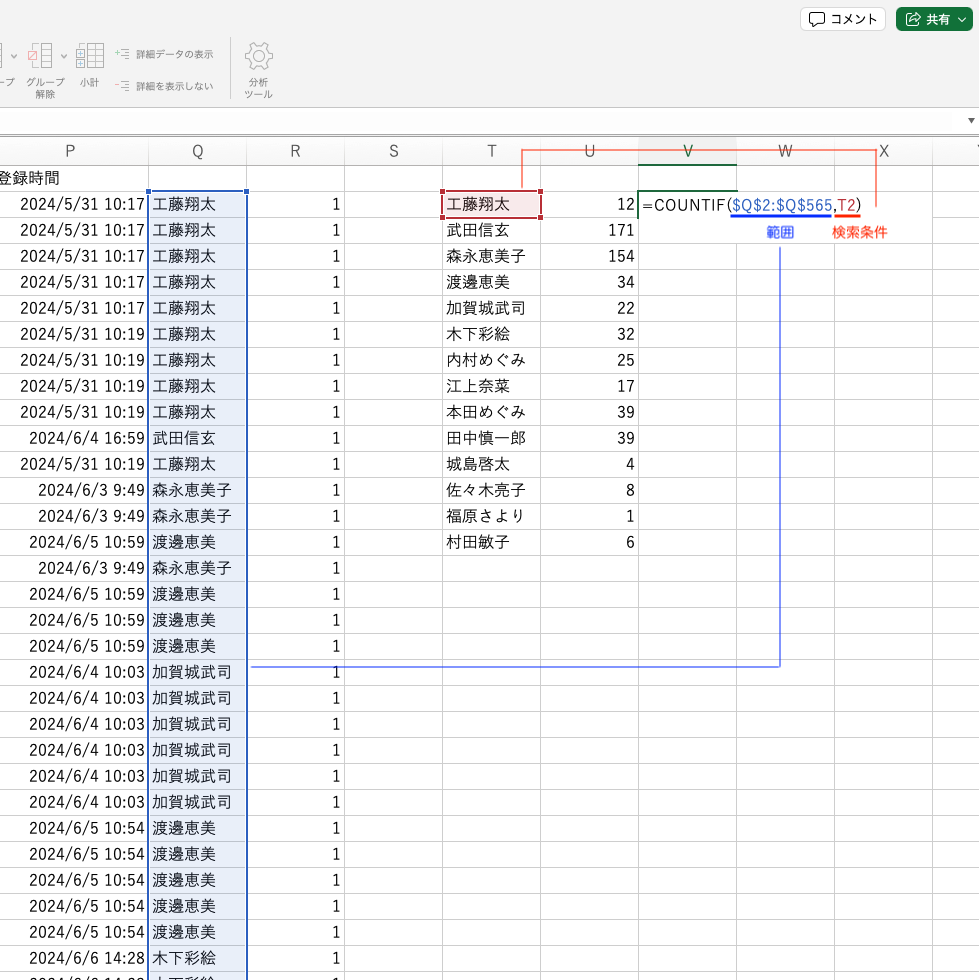Click 詳細データの表示 show detail

165,54
